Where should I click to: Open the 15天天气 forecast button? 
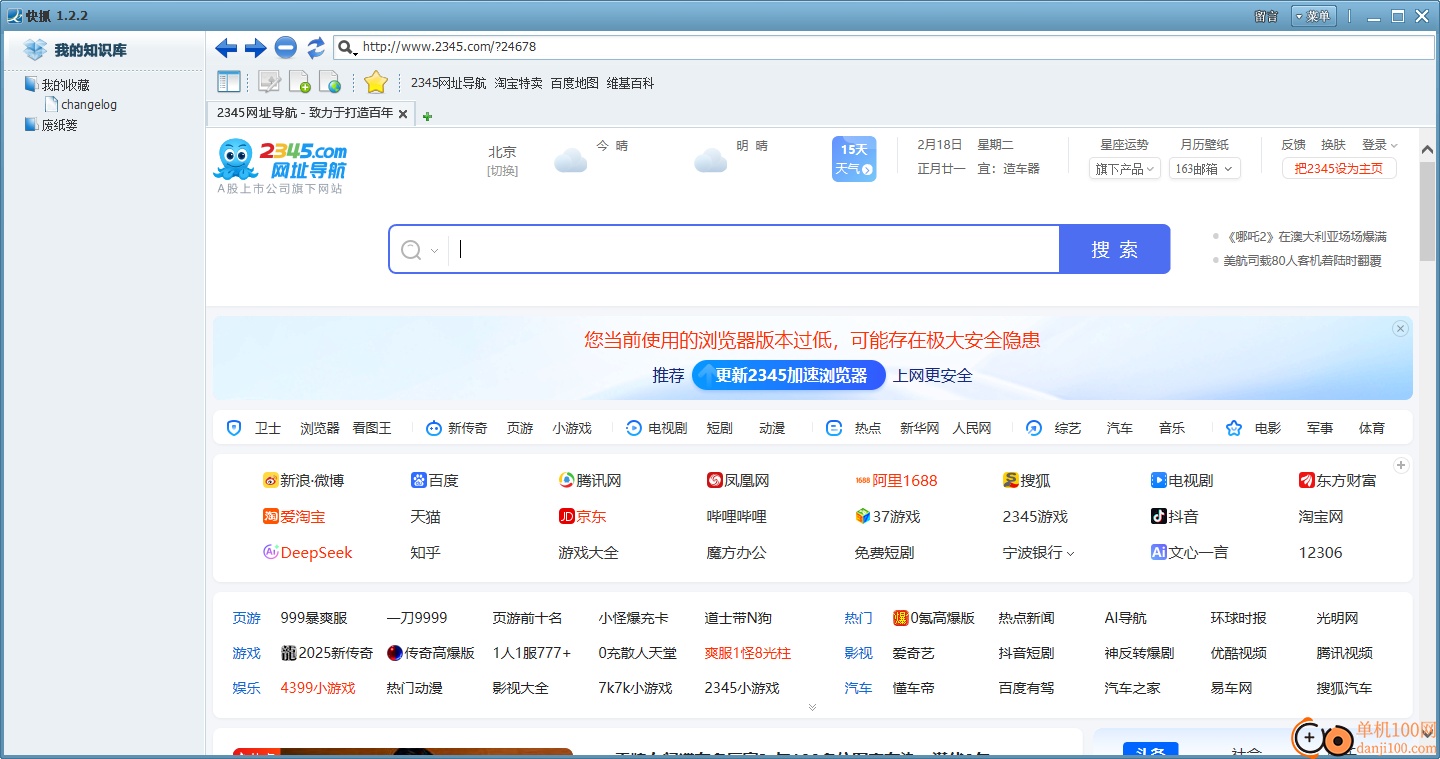[x=854, y=159]
